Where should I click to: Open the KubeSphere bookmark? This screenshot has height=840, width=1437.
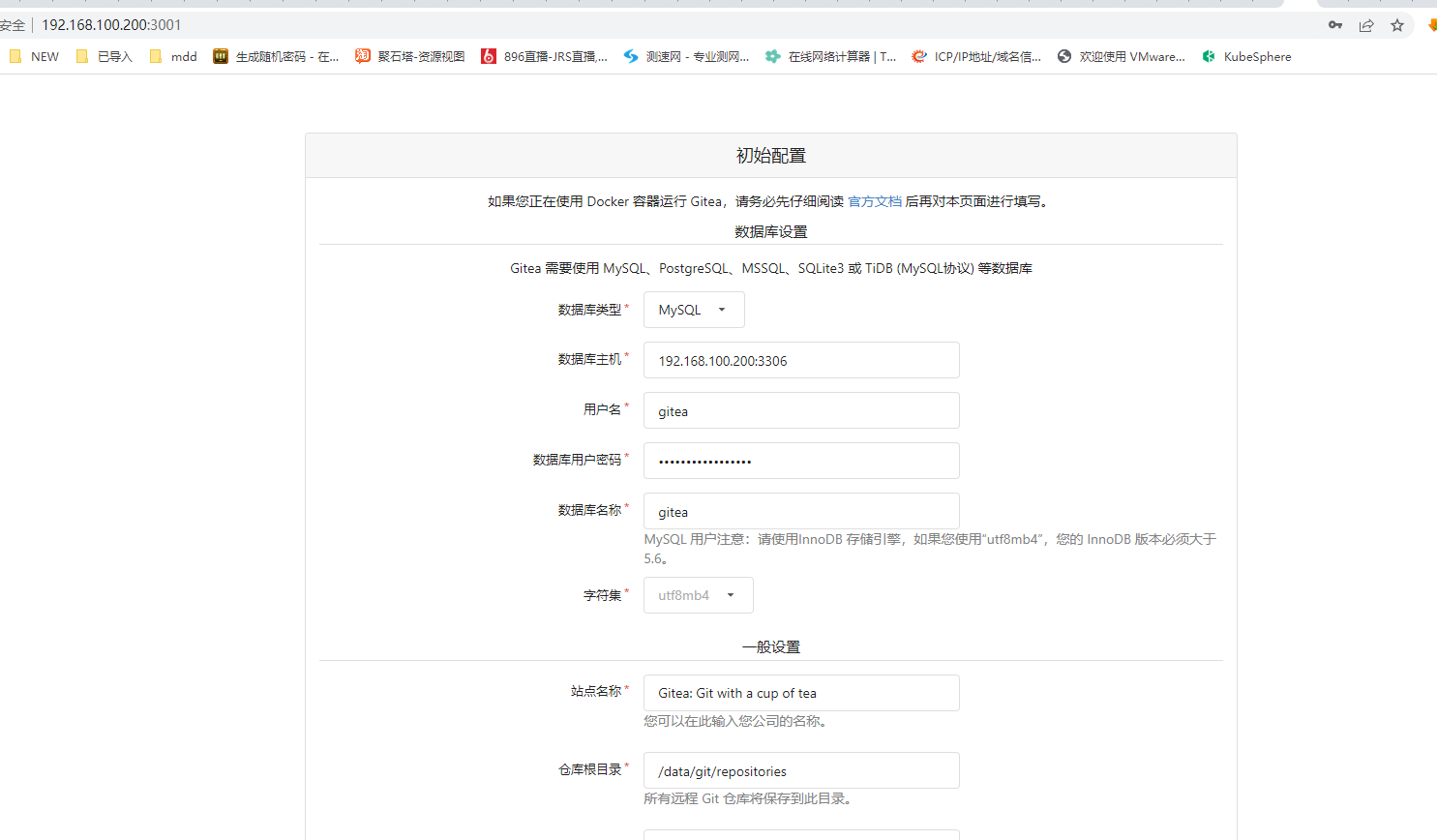point(1246,56)
